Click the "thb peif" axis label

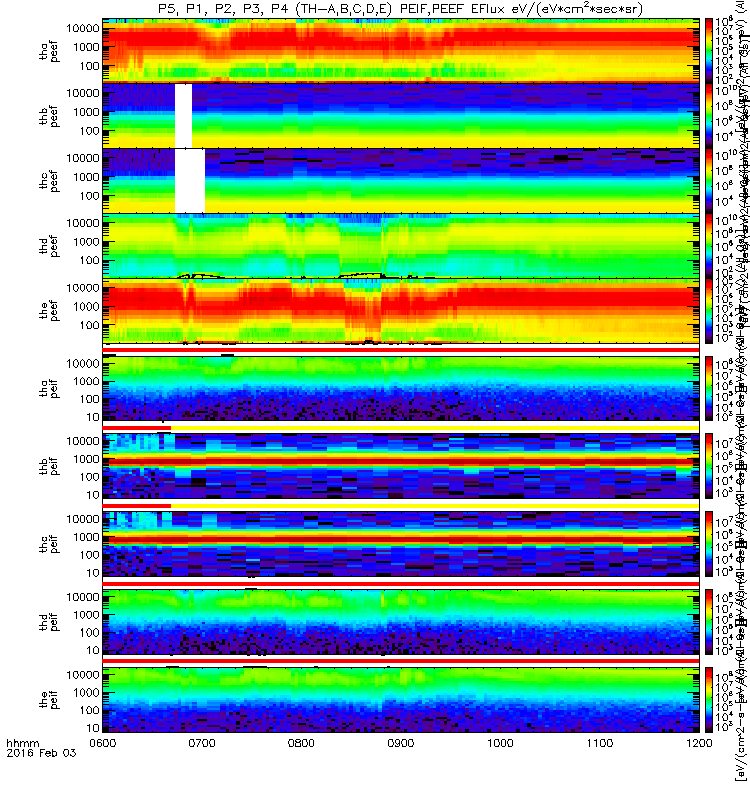pyautogui.click(x=49, y=466)
